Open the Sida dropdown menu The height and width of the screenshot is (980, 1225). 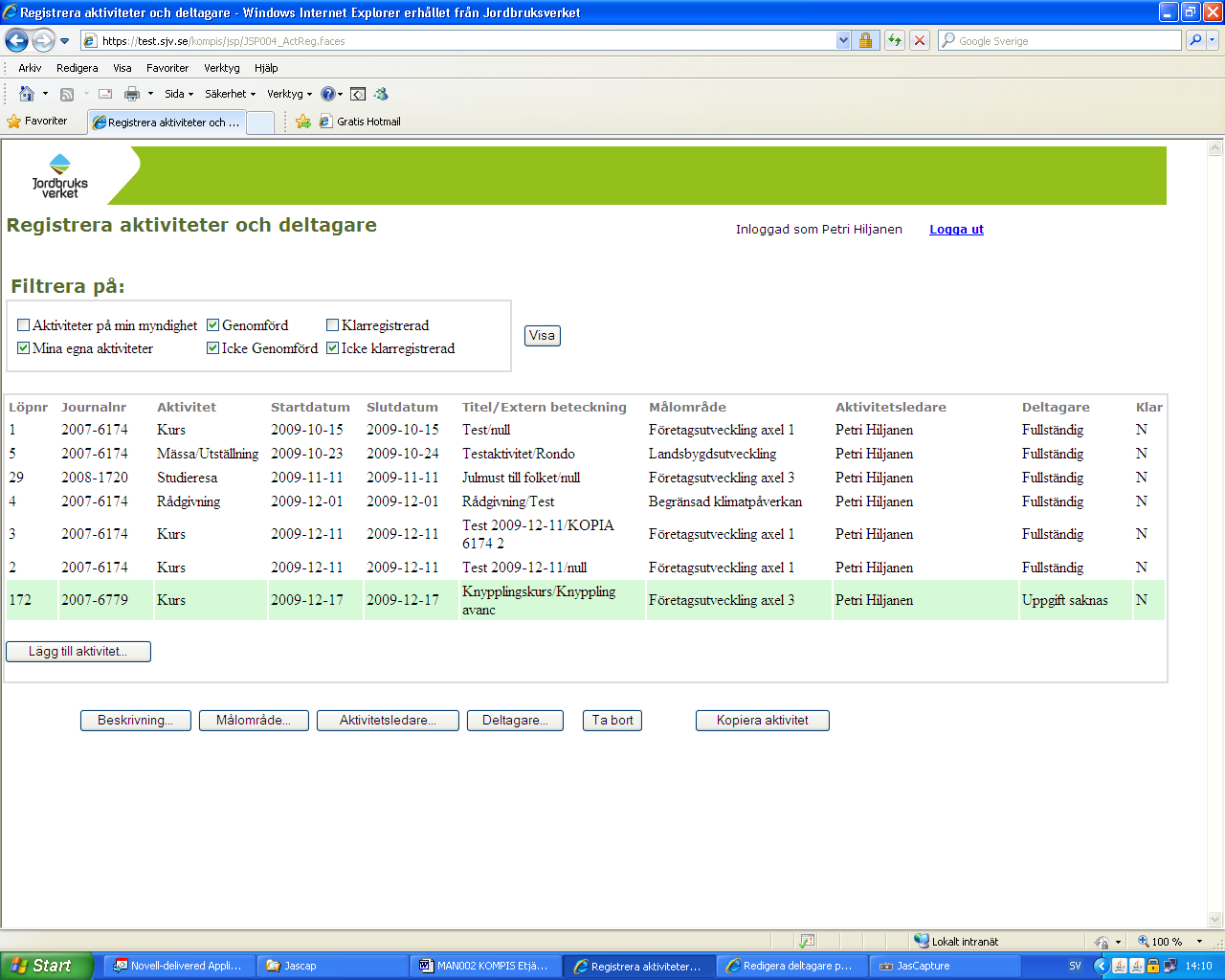click(x=179, y=94)
